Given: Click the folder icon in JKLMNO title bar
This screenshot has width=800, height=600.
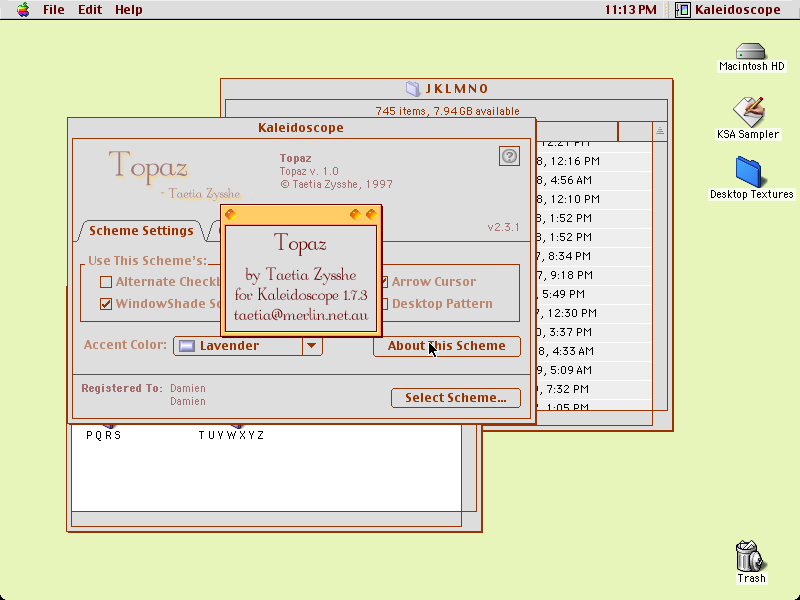Looking at the screenshot, I should 413,89.
